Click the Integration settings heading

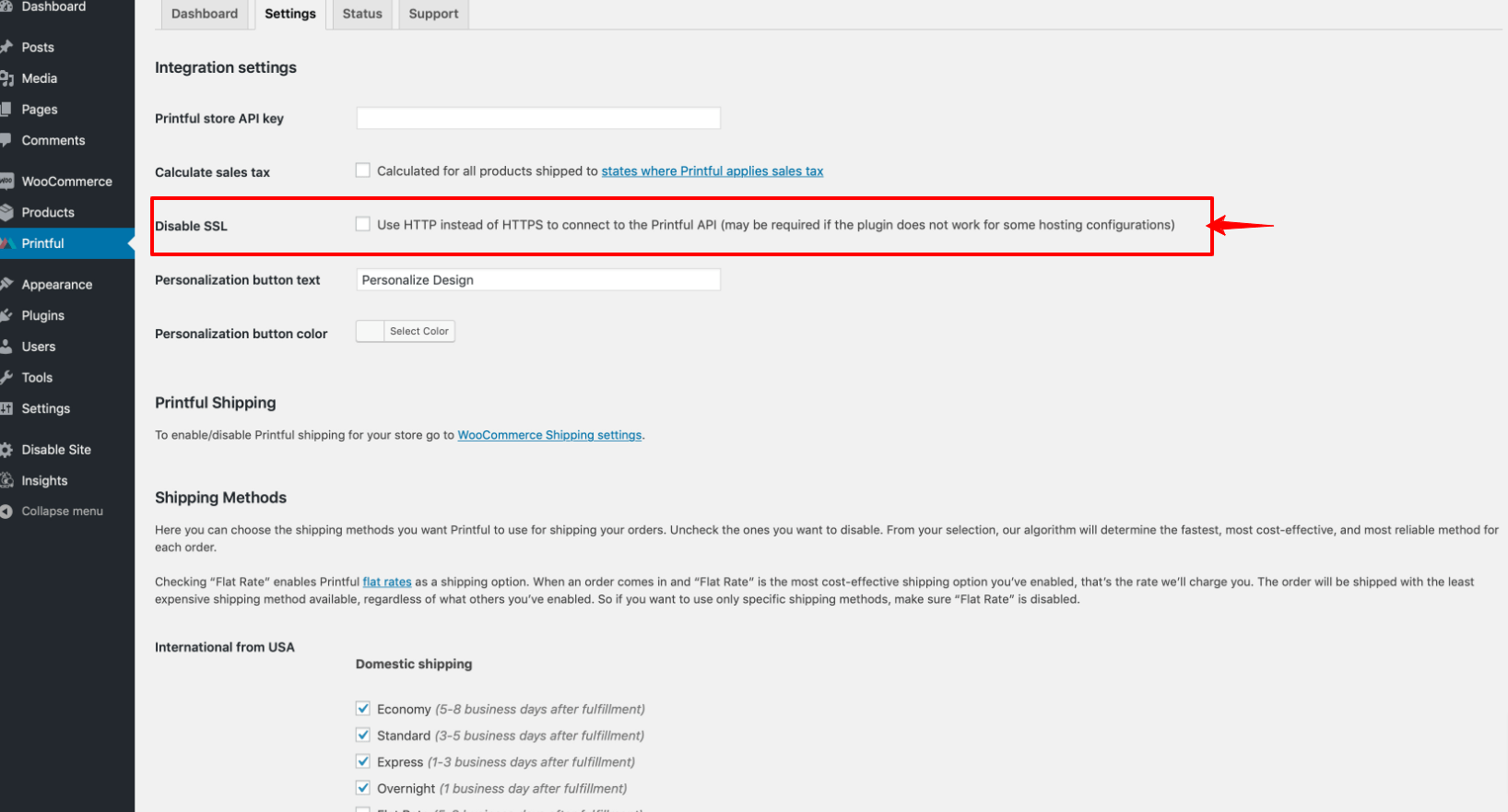click(x=226, y=68)
